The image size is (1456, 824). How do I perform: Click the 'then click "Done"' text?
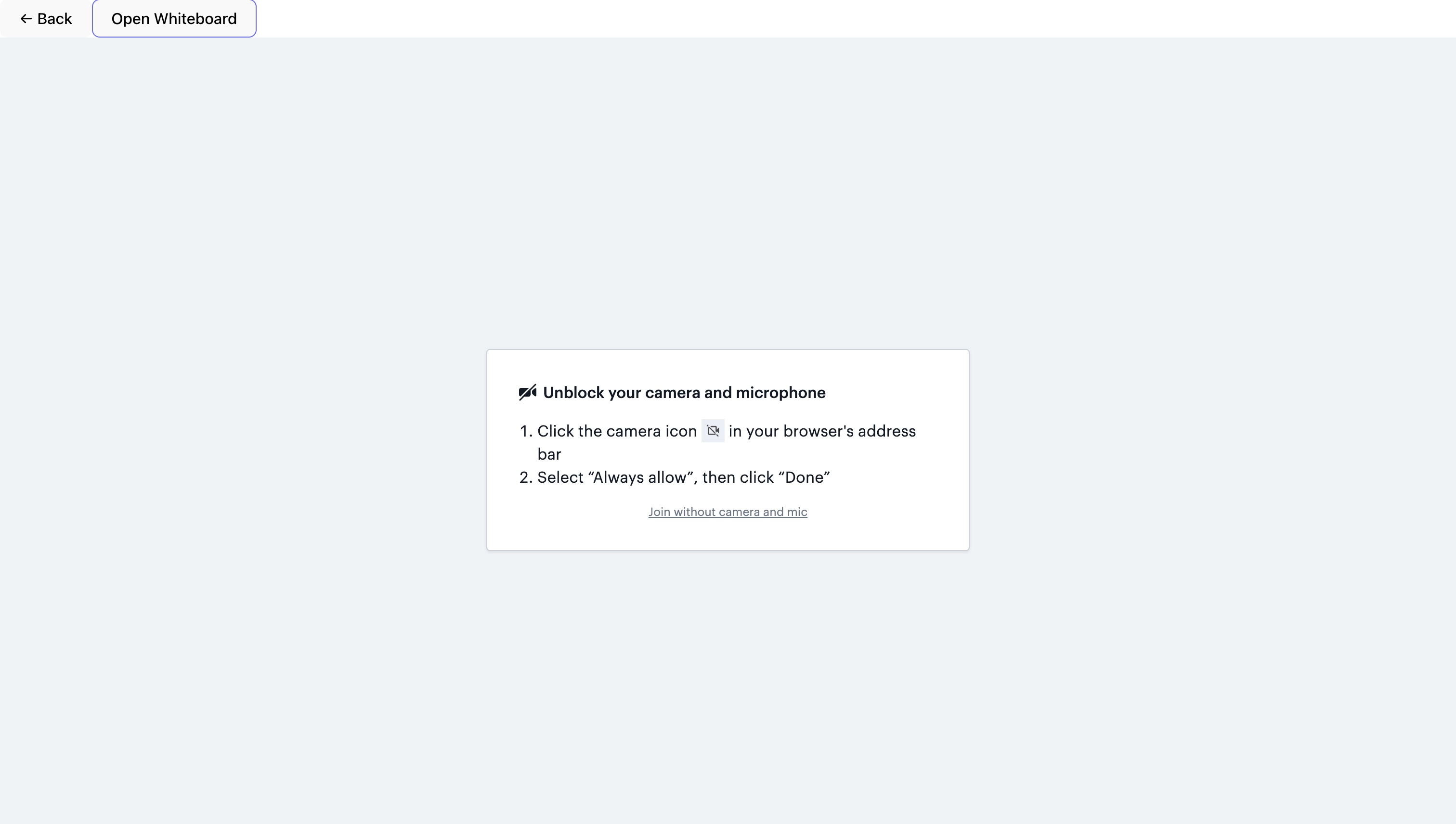pyautogui.click(x=766, y=477)
